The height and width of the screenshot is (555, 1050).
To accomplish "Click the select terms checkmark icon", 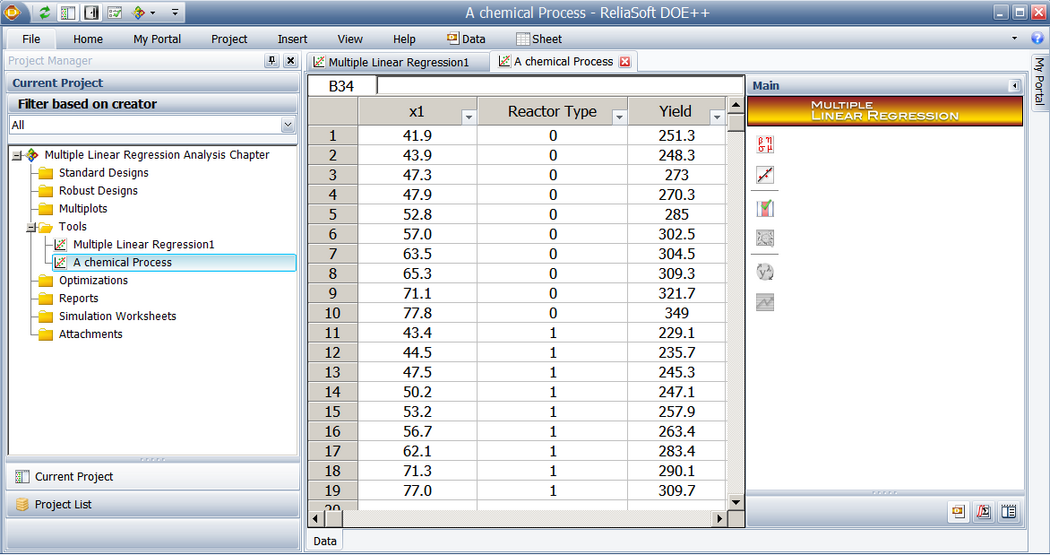I will [x=765, y=209].
